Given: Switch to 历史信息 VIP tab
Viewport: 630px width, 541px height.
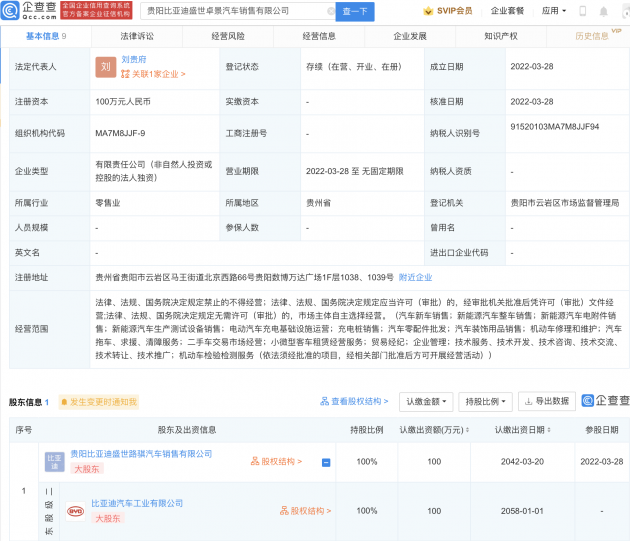Looking at the screenshot, I should pyautogui.click(x=592, y=36).
